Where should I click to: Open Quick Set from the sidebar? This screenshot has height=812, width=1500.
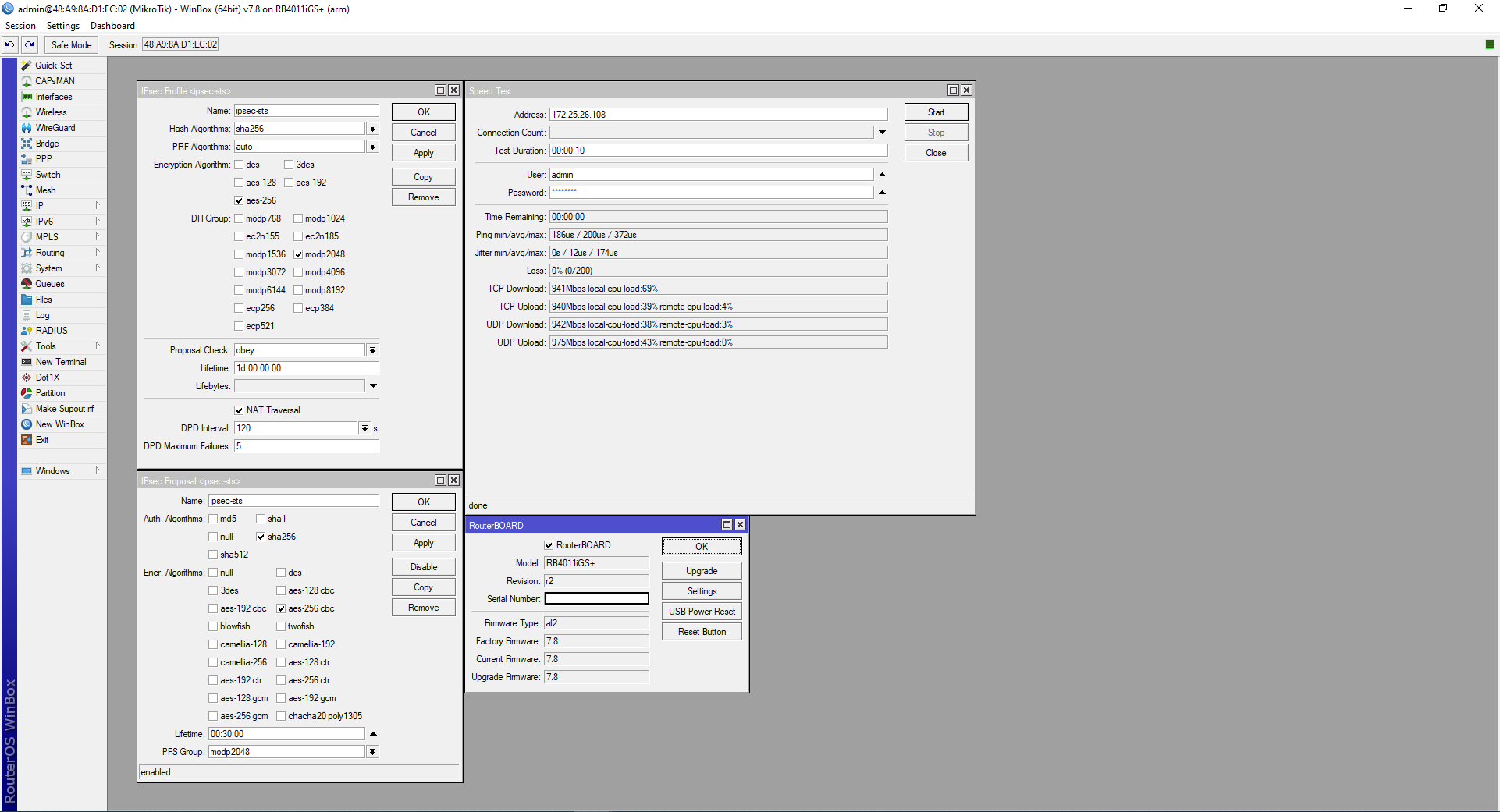(x=53, y=66)
